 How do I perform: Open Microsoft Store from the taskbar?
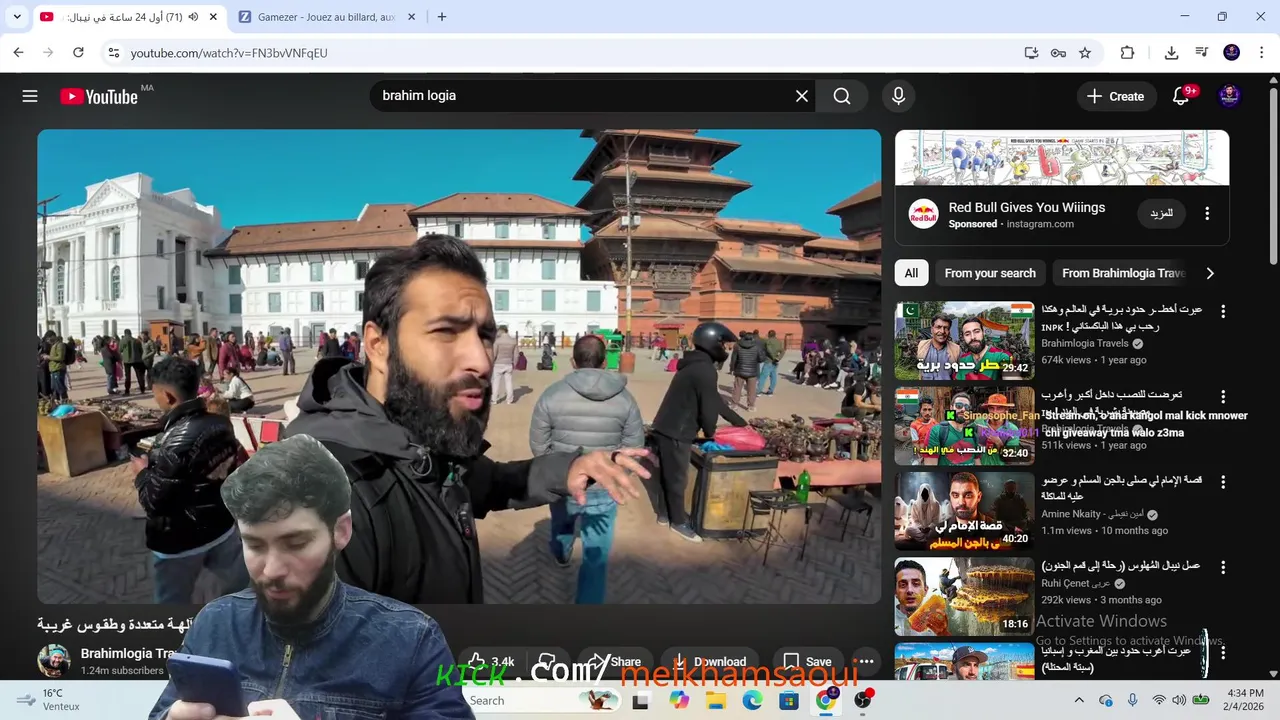789,701
